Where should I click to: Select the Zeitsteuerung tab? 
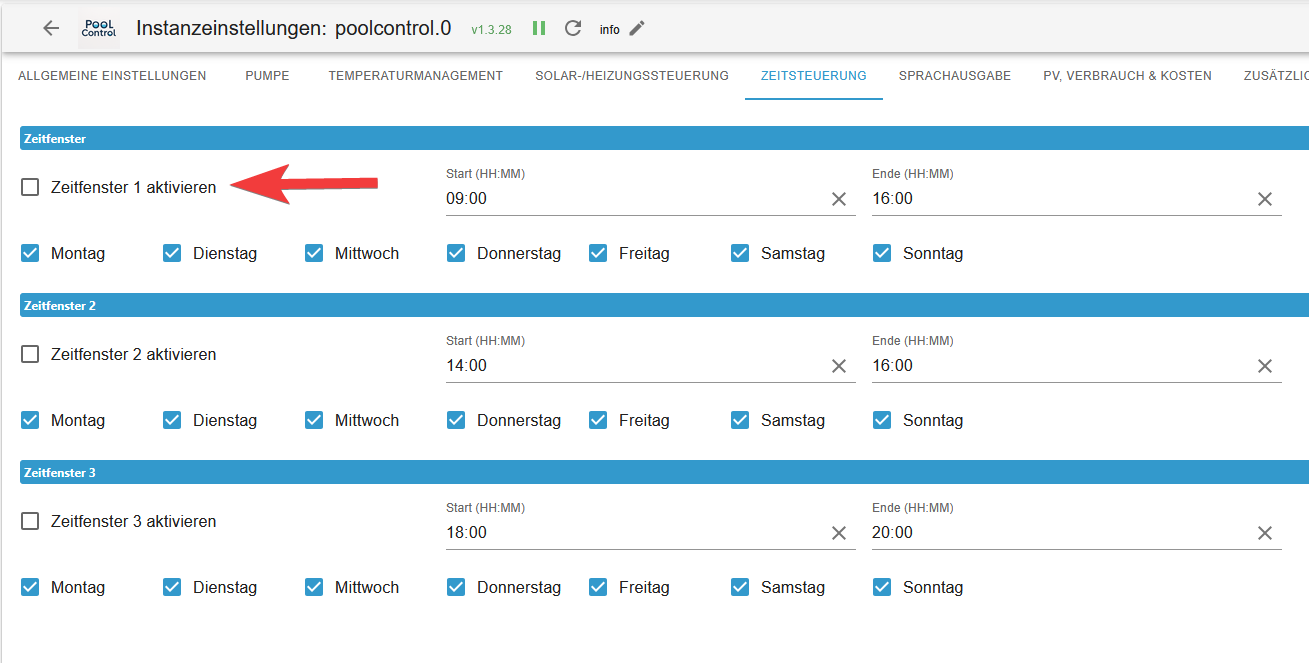tap(813, 76)
